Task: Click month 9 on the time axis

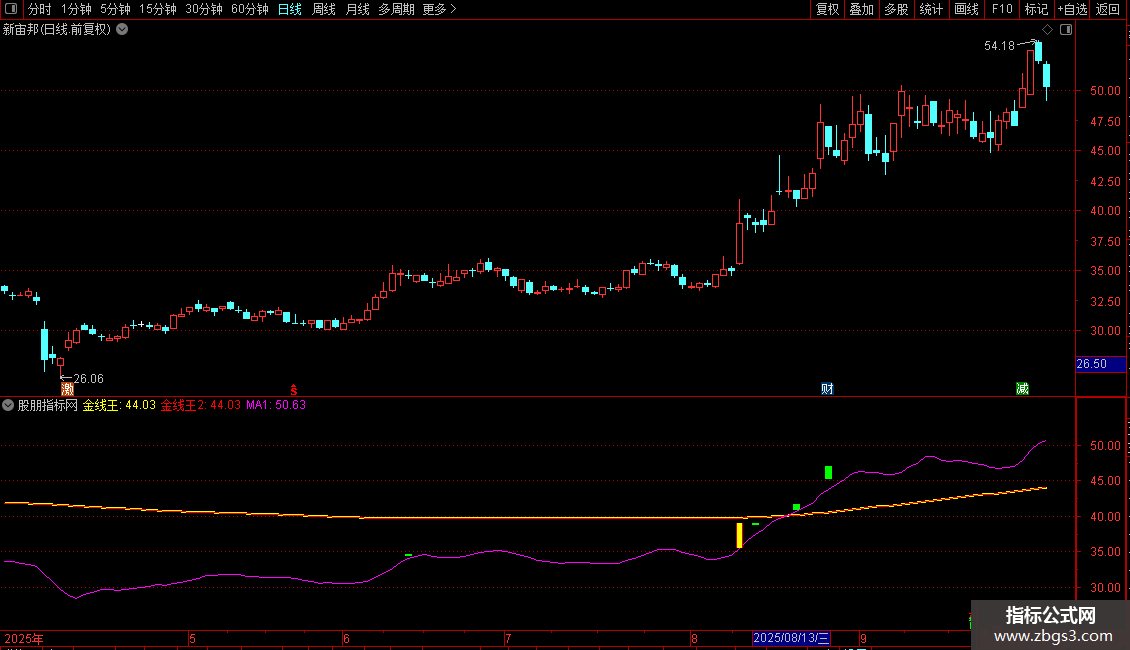Action: click(x=863, y=638)
